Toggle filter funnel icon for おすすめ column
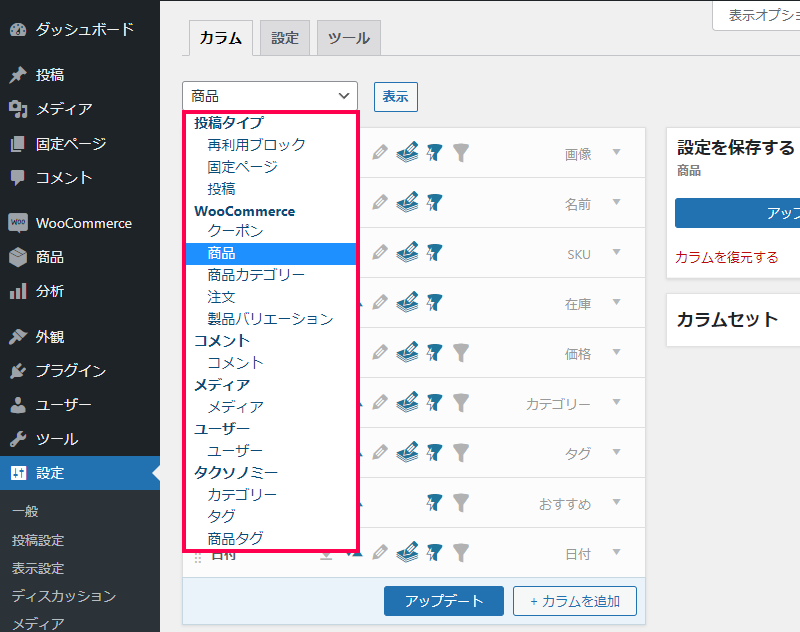Screen dimensions: 800x632 [x=461, y=502]
